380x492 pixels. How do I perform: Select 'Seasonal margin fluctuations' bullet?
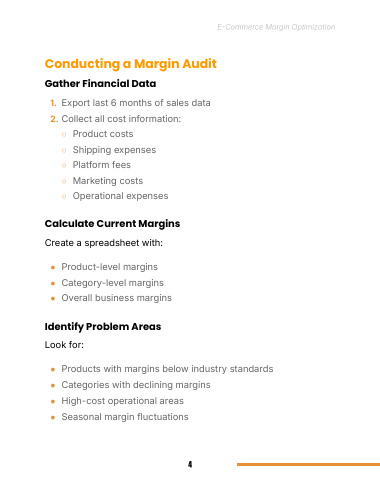click(x=125, y=417)
